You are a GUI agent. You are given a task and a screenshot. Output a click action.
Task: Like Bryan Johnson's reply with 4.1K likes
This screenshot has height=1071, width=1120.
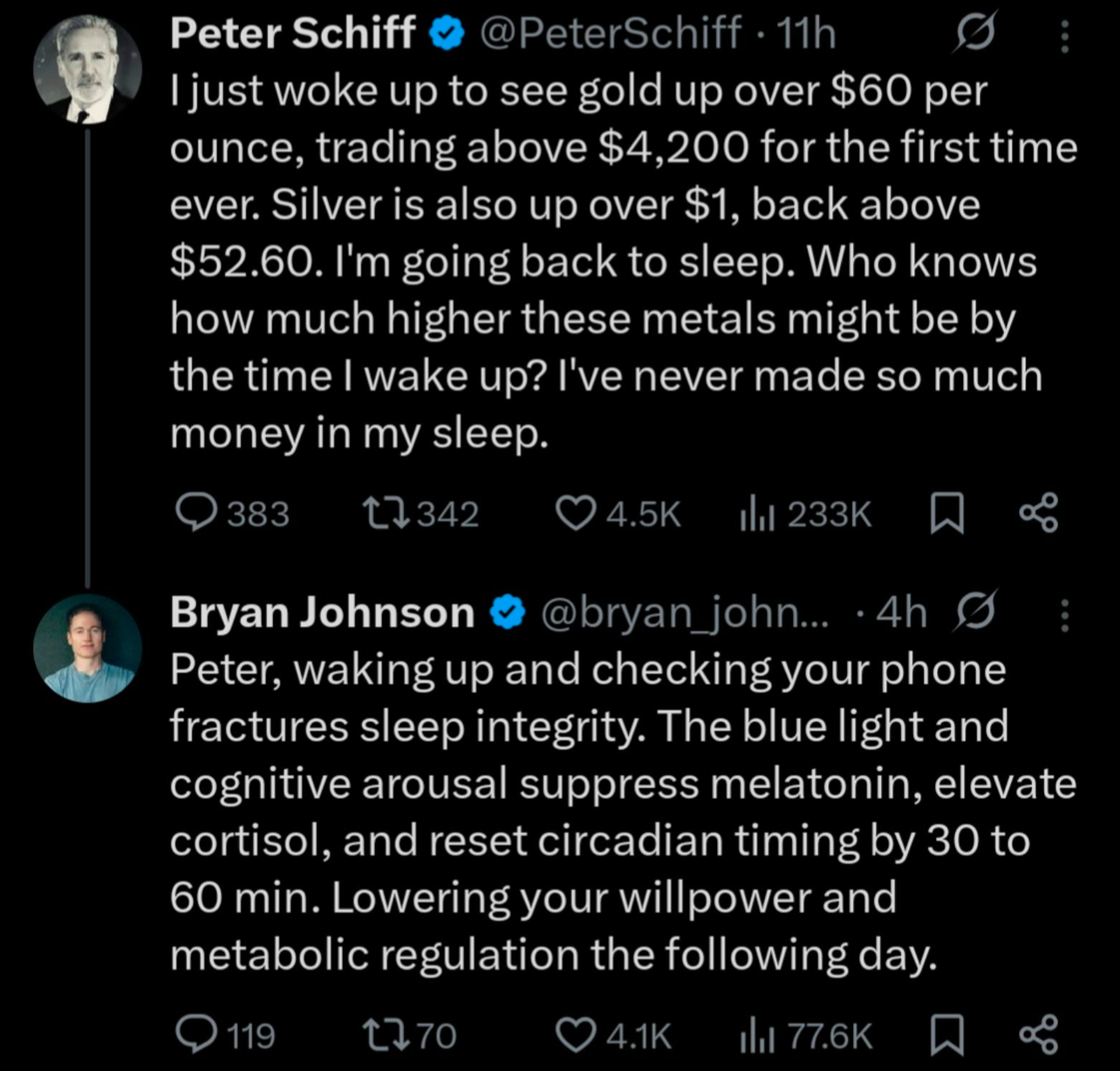614,1035
